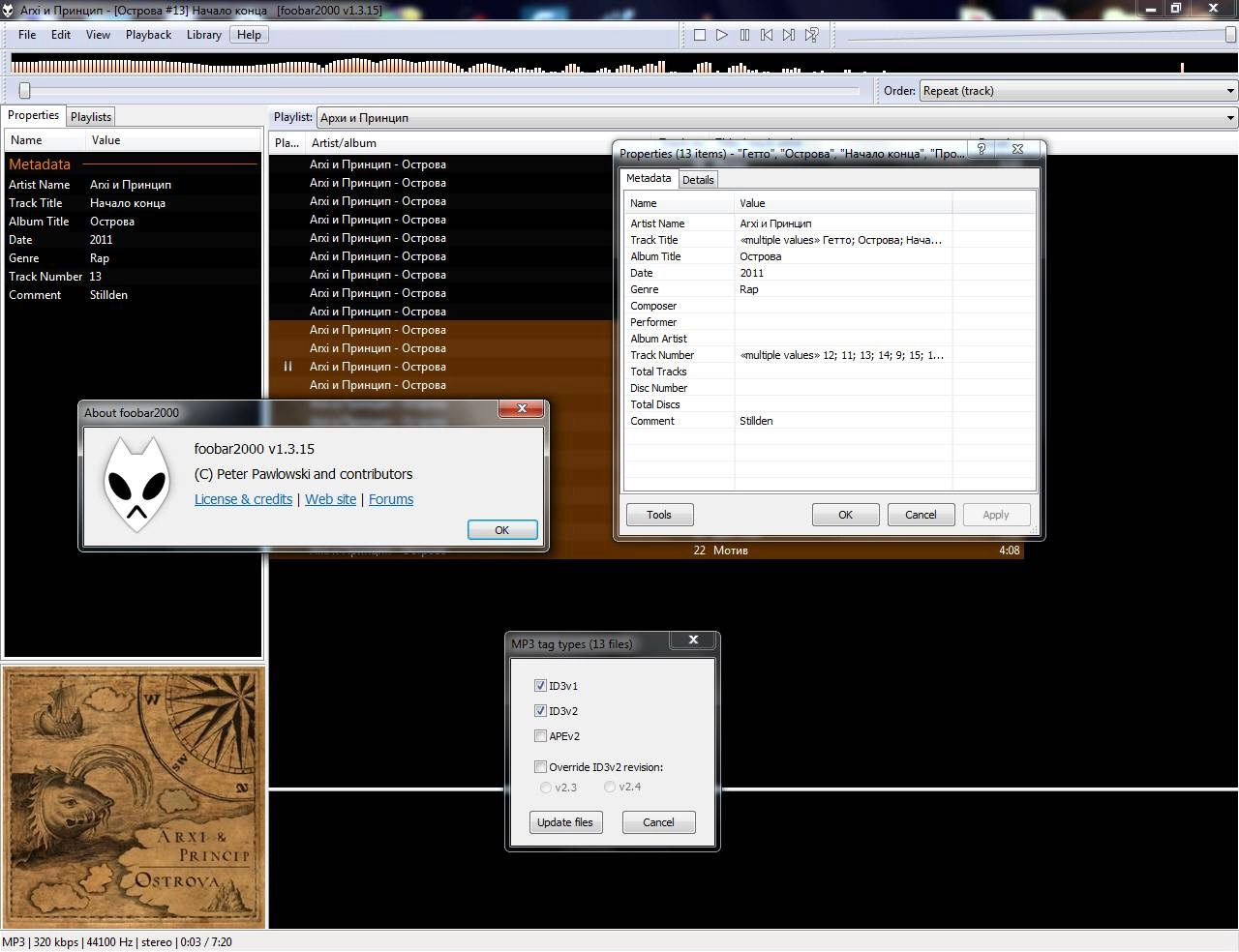The image size is (1239, 952).
Task: Open the playback Order dropdown
Action: tap(1078, 91)
